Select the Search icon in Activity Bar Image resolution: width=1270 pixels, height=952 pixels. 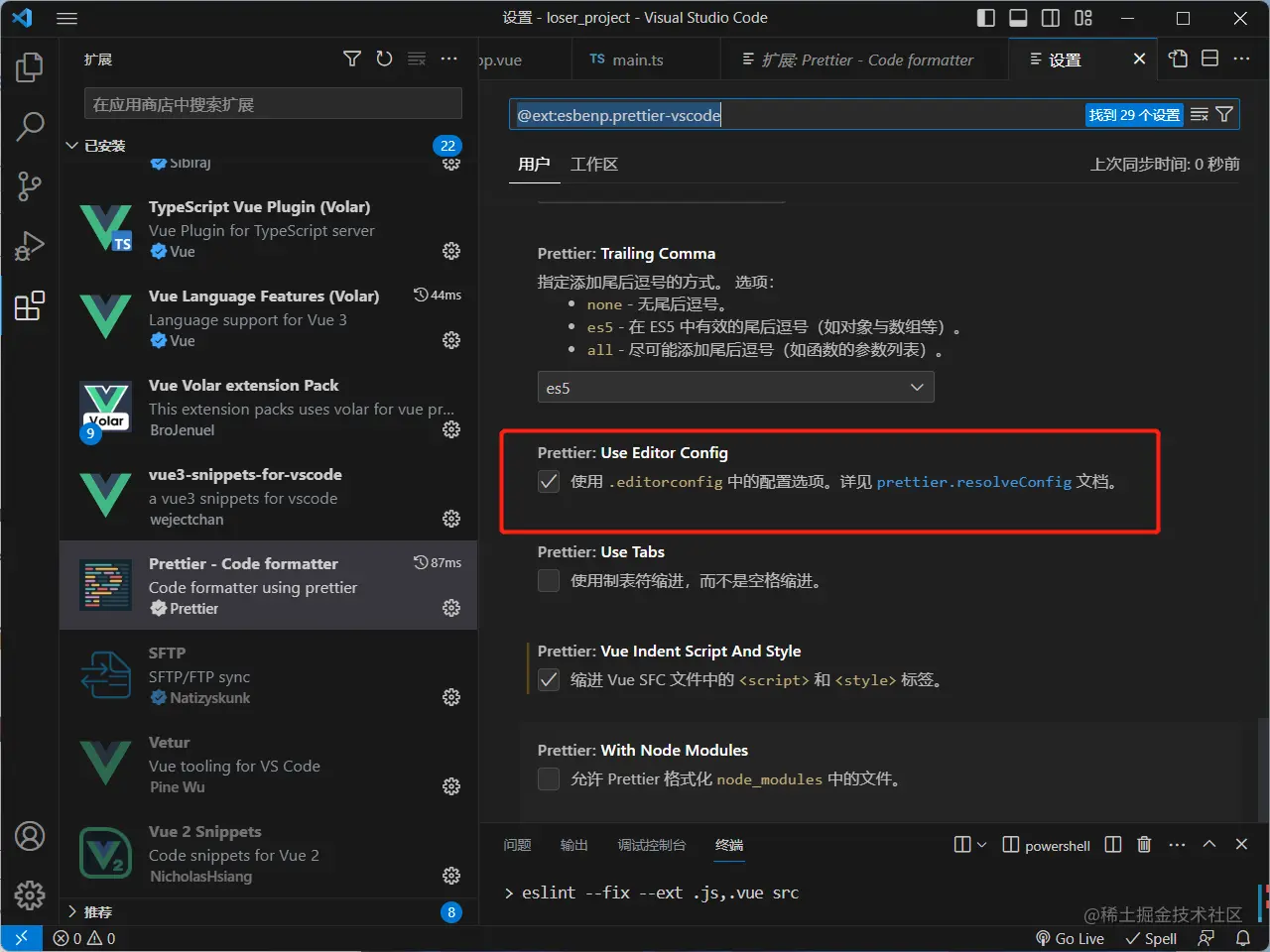point(30,127)
